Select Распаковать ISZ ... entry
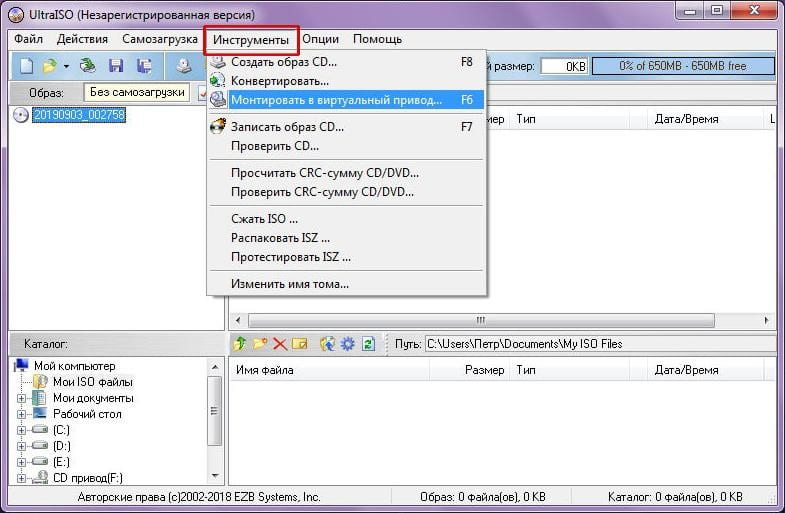785x513 pixels. point(346,238)
